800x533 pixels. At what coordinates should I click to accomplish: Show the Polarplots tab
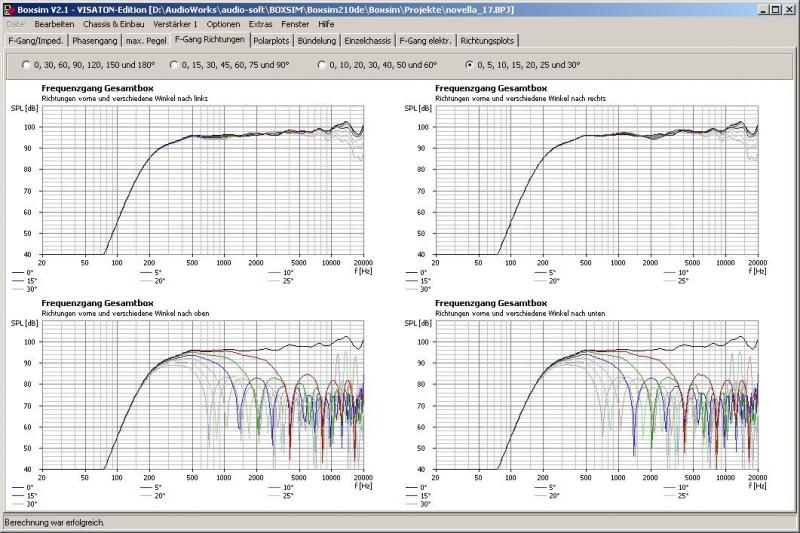pos(271,41)
